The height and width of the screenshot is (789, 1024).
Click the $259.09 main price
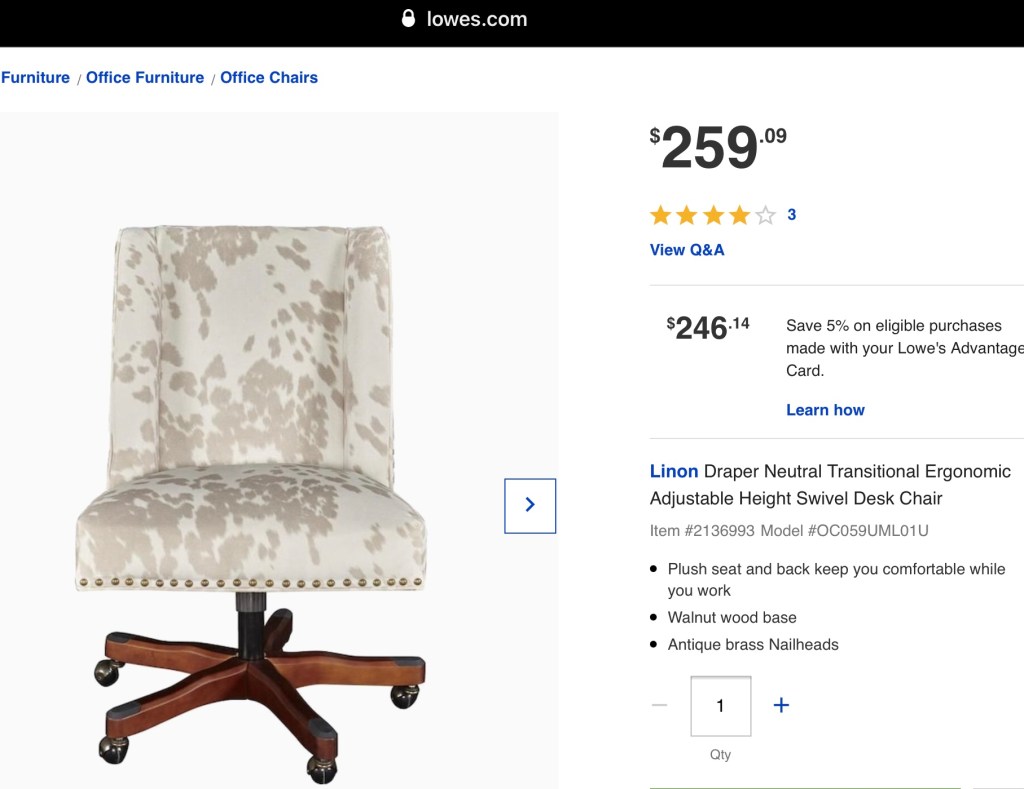718,148
